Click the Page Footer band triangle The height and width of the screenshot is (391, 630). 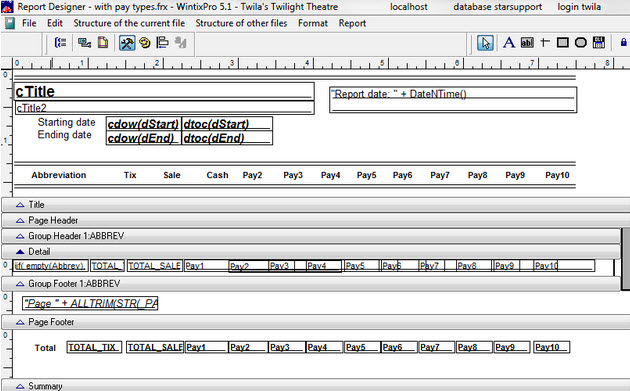click(x=20, y=322)
